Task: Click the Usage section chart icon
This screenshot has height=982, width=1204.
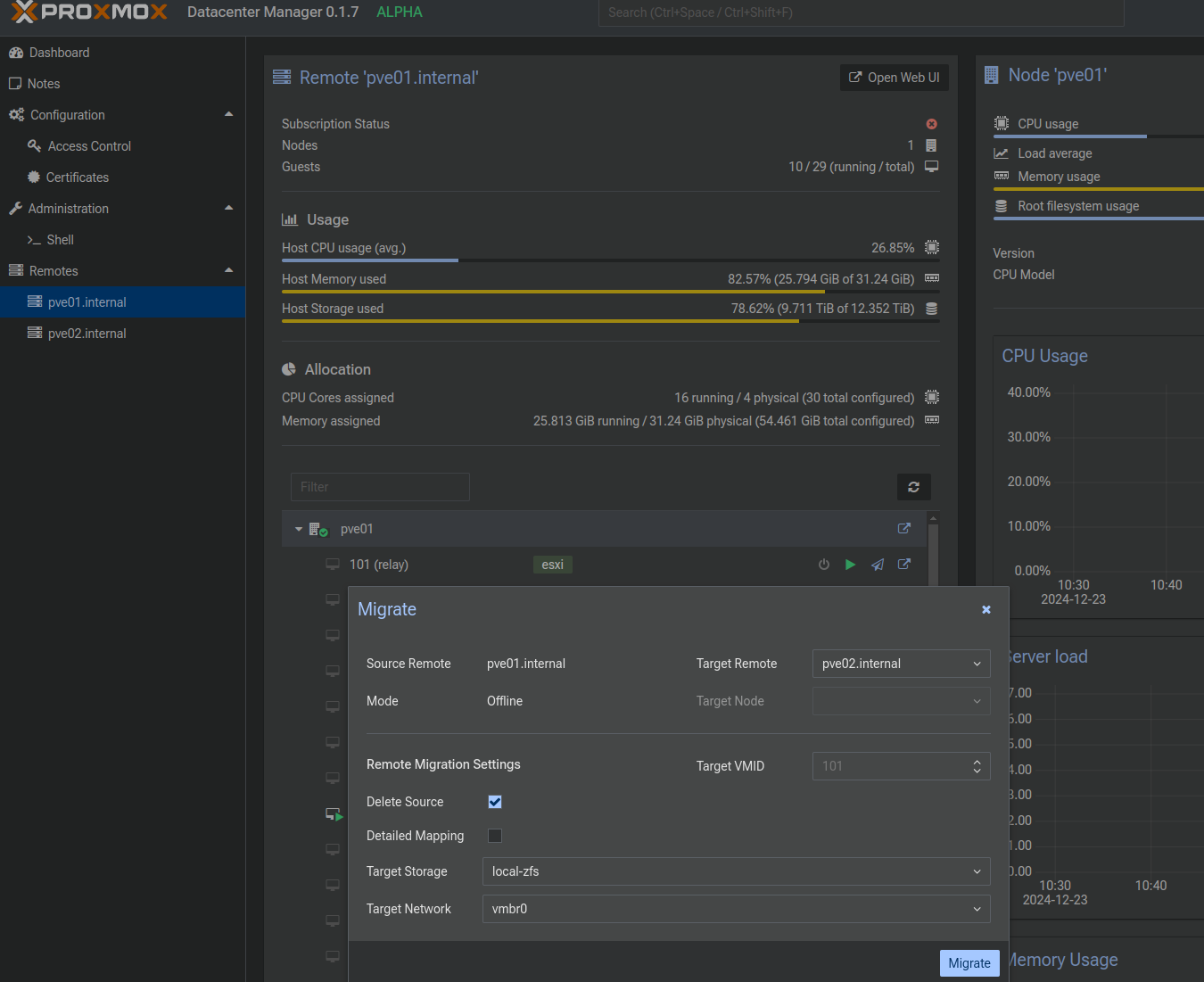Action: tap(290, 219)
